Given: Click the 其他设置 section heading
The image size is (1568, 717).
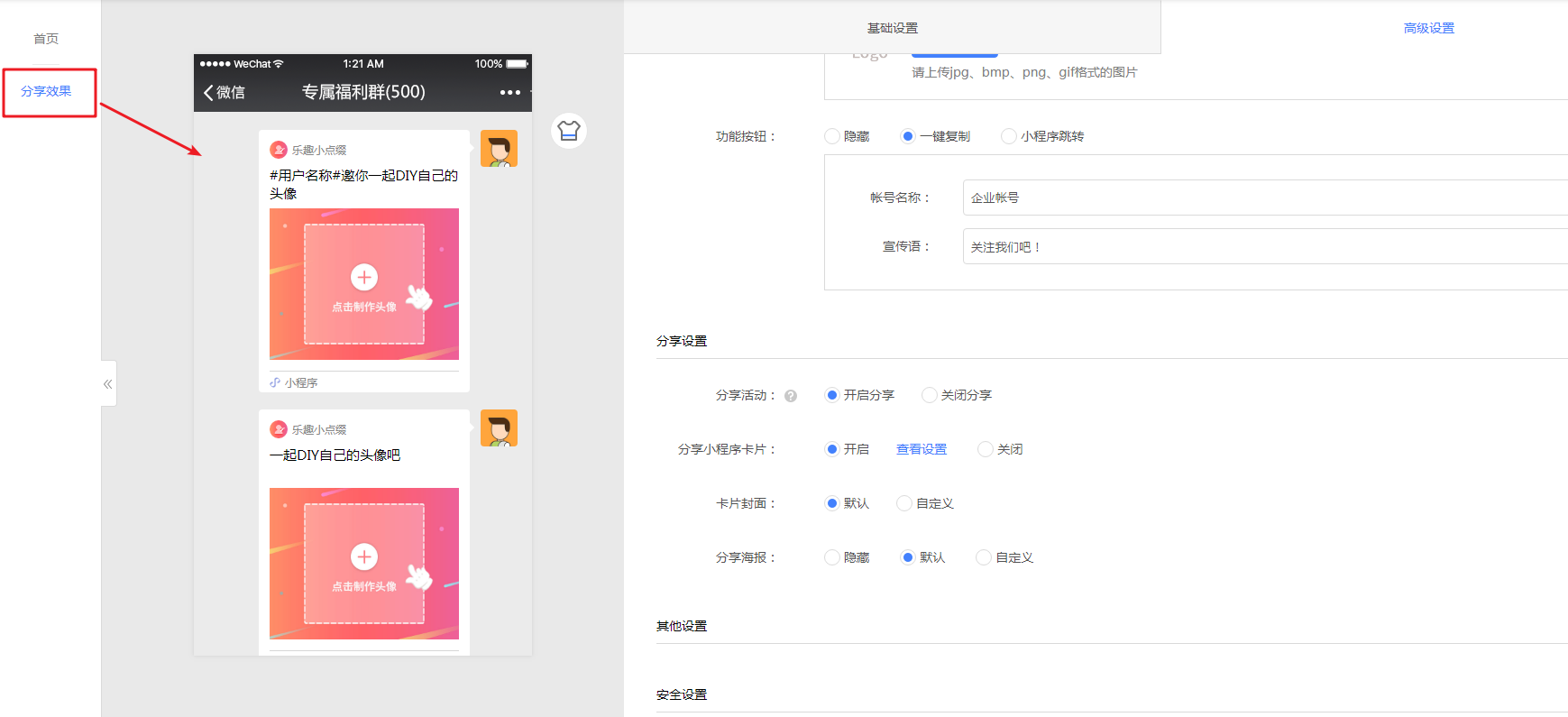Looking at the screenshot, I should click(682, 626).
